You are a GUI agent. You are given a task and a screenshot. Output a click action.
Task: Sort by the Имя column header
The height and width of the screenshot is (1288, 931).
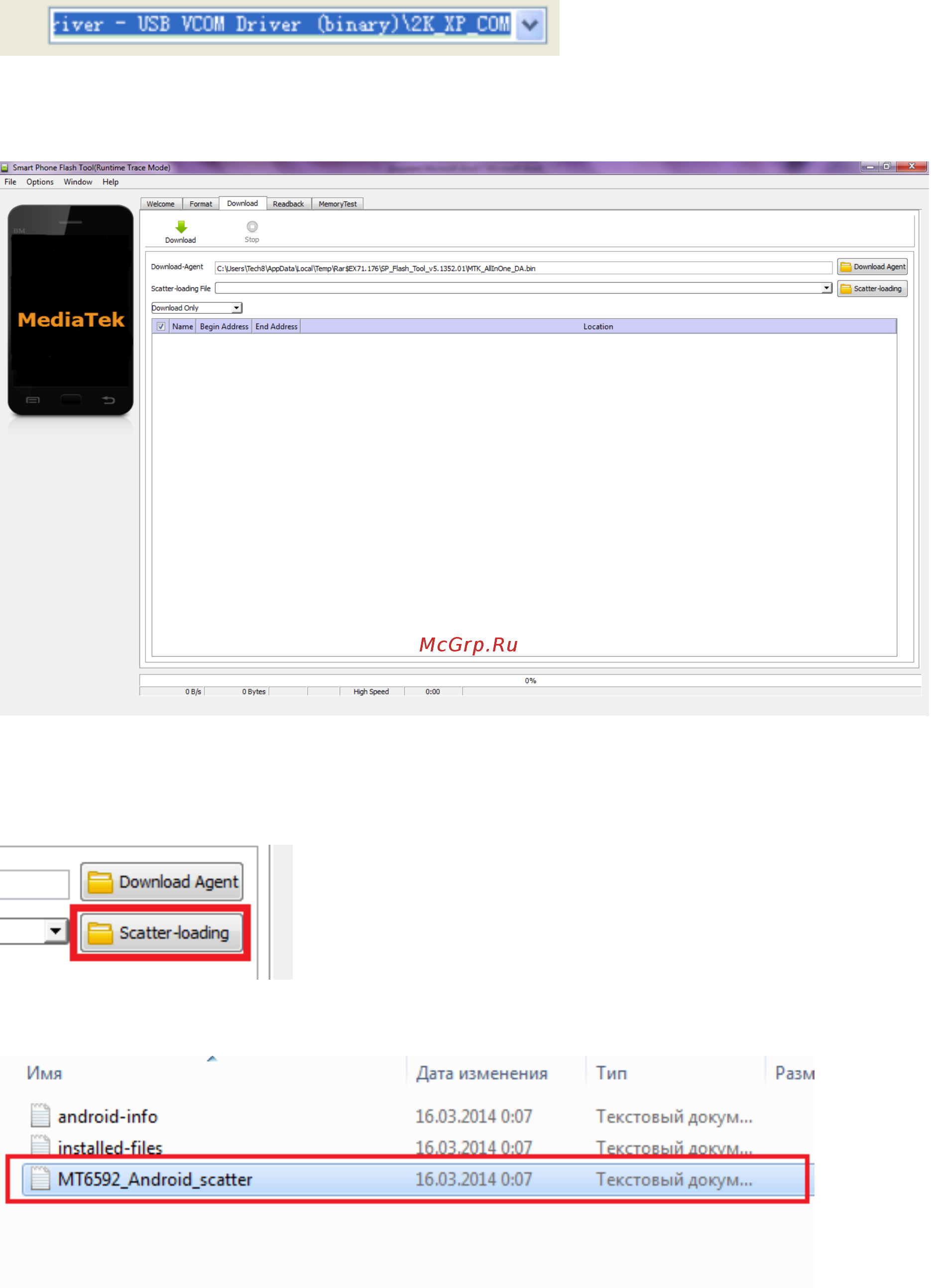tap(44, 1073)
